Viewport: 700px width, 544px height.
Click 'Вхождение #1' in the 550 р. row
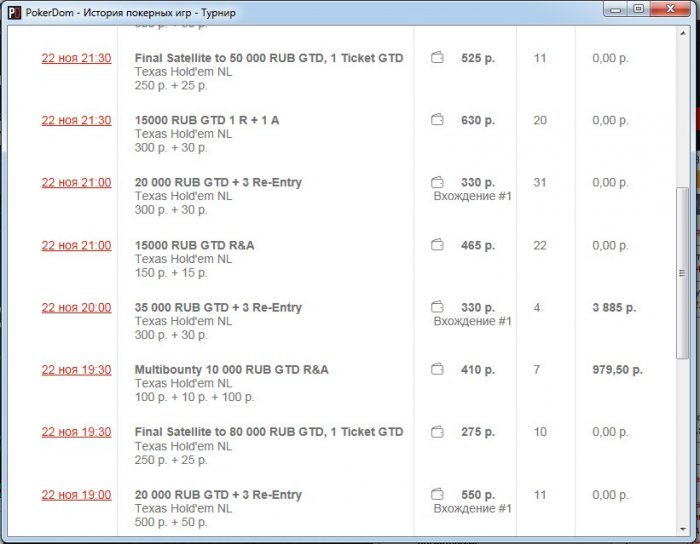[x=472, y=508]
